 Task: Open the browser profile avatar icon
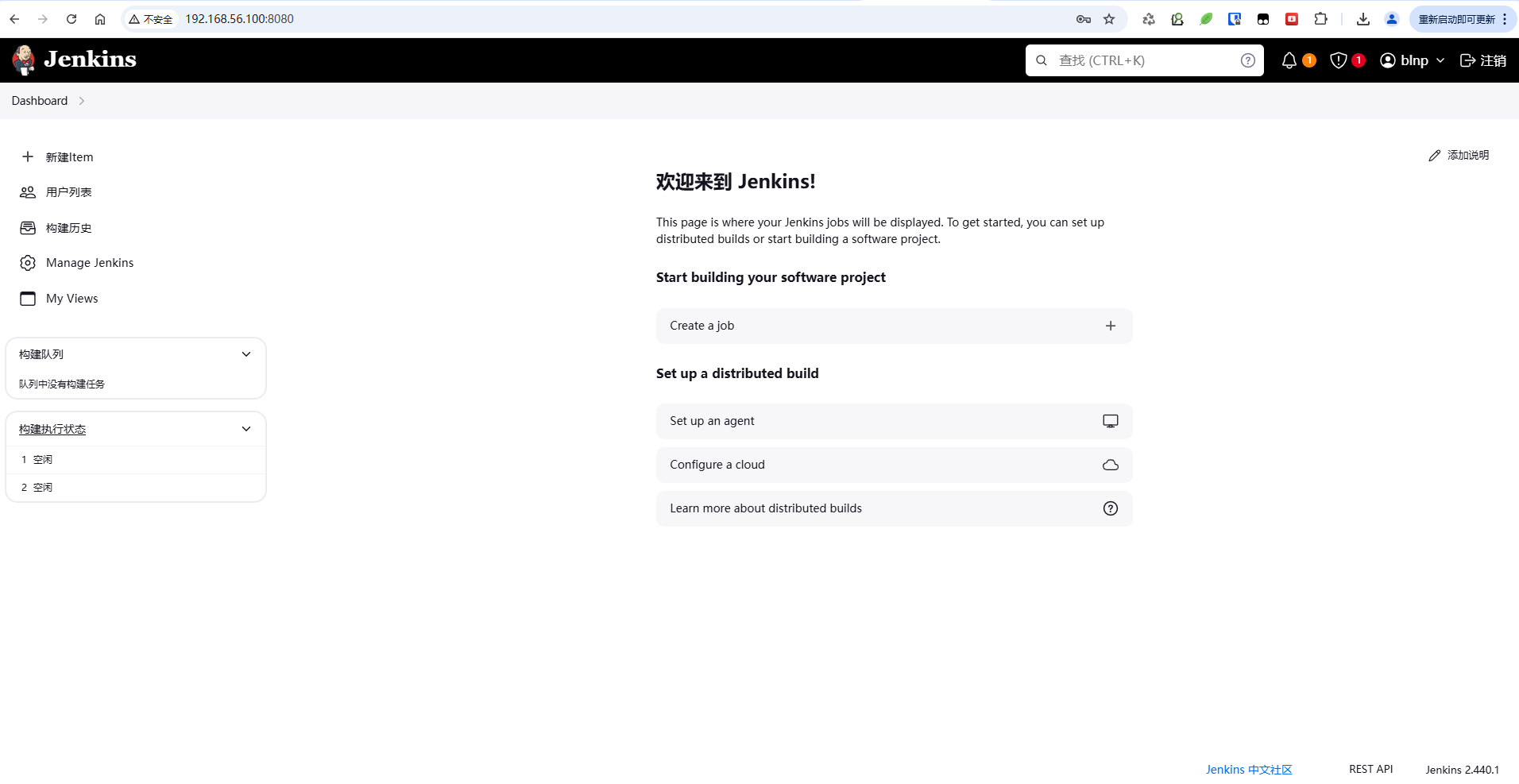pyautogui.click(x=1391, y=19)
